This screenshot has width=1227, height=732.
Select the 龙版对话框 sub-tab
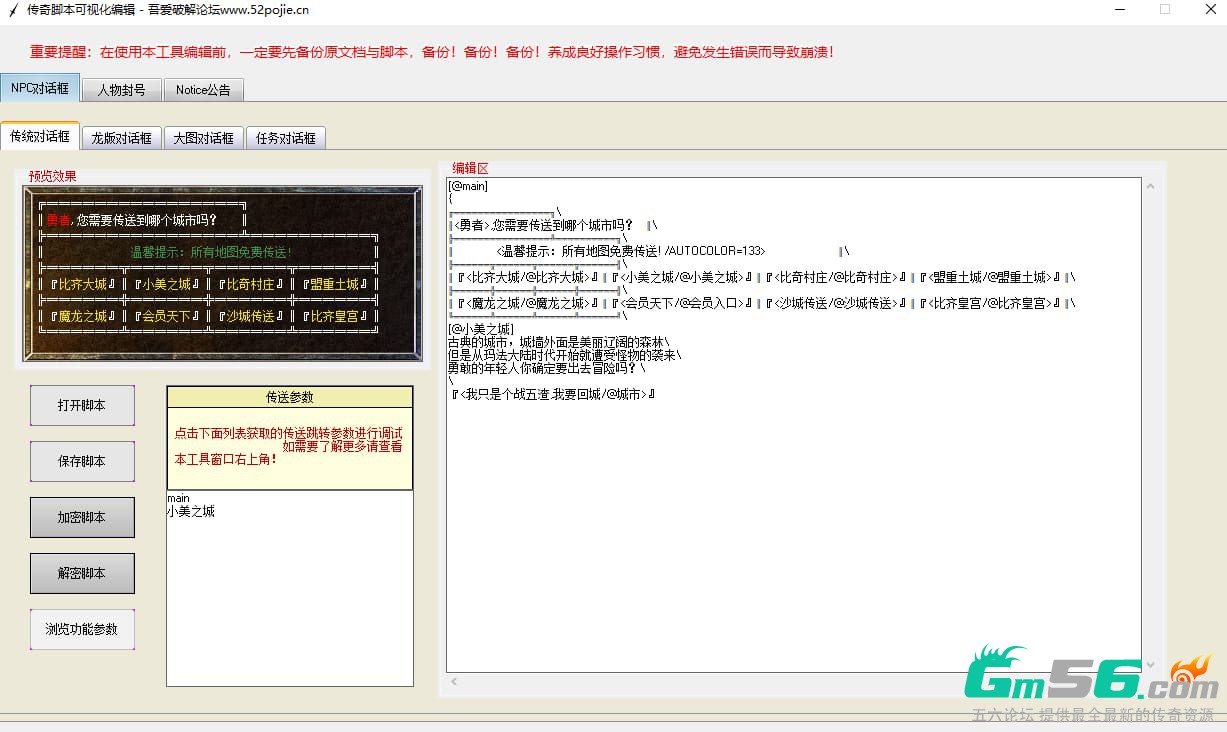coord(121,138)
